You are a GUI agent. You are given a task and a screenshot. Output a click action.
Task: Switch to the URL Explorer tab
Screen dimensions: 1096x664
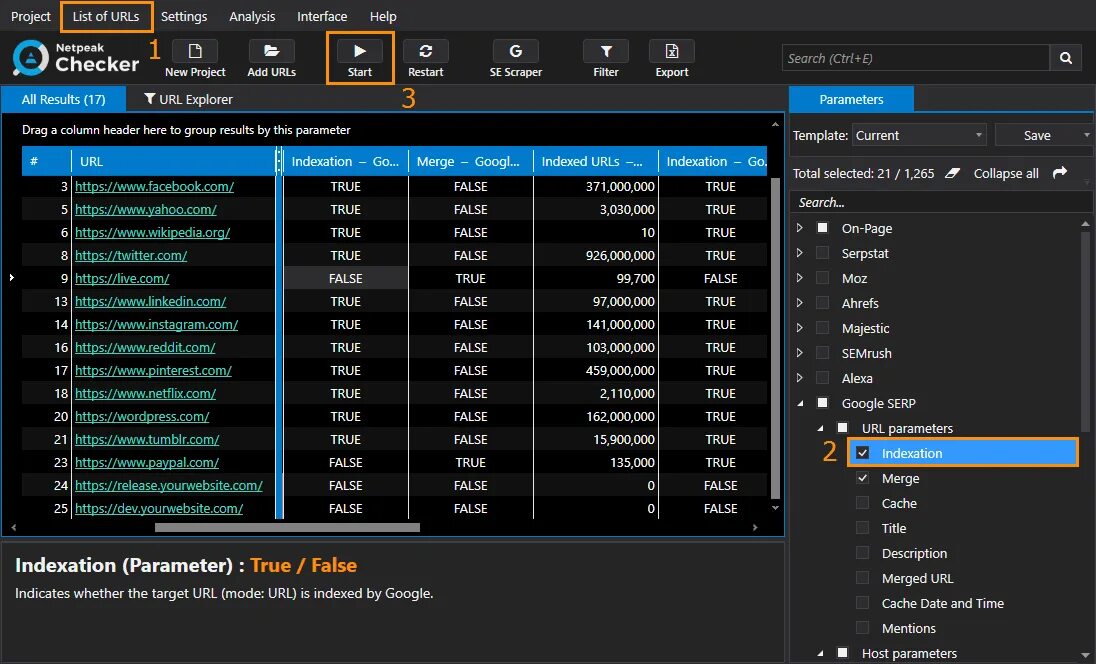(188, 99)
